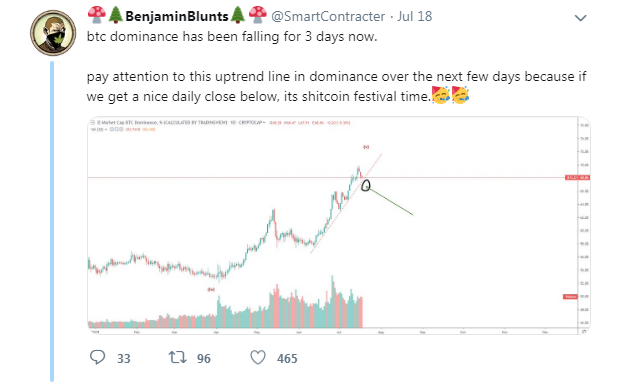The image size is (624, 386).
Task: Open the BTC dominance chart image
Action: point(339,225)
